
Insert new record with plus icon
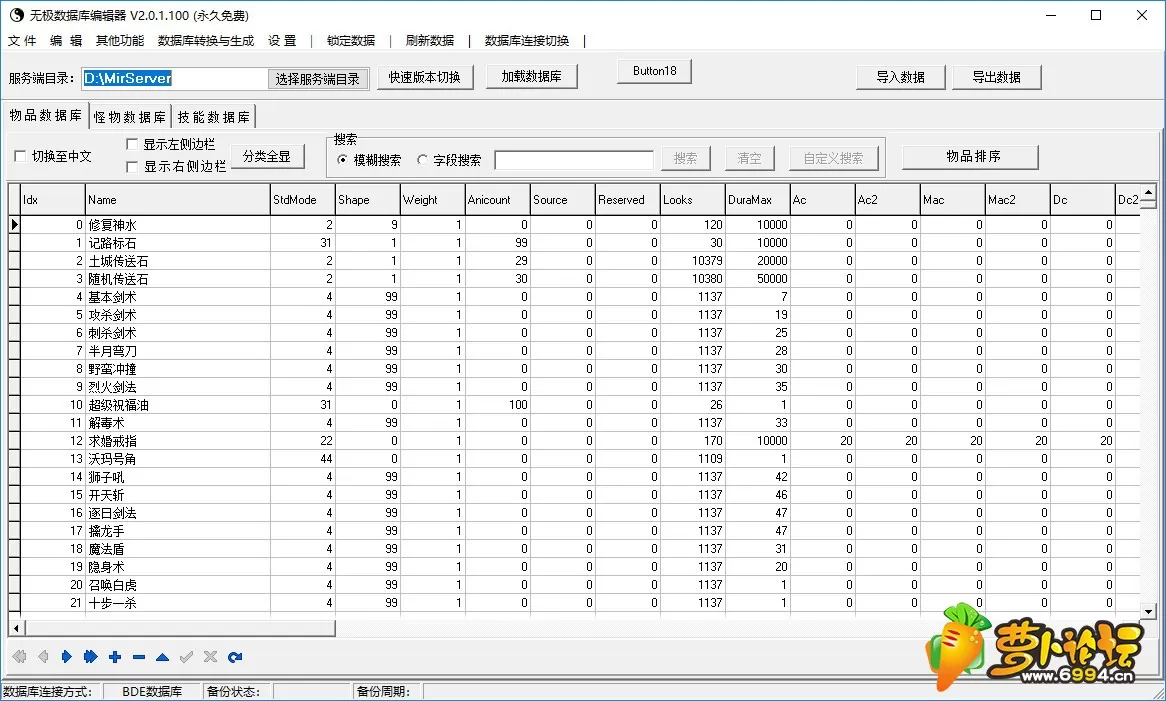(115, 657)
